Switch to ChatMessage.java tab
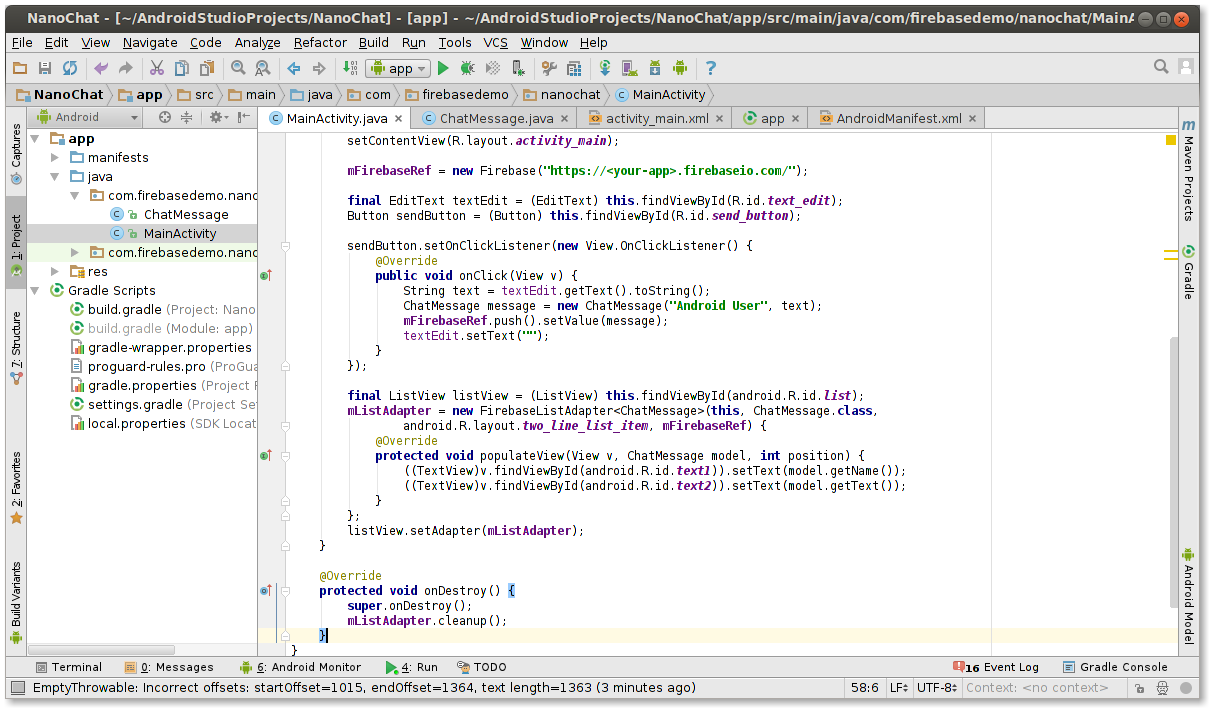The width and height of the screenshot is (1209, 708). click(x=496, y=118)
